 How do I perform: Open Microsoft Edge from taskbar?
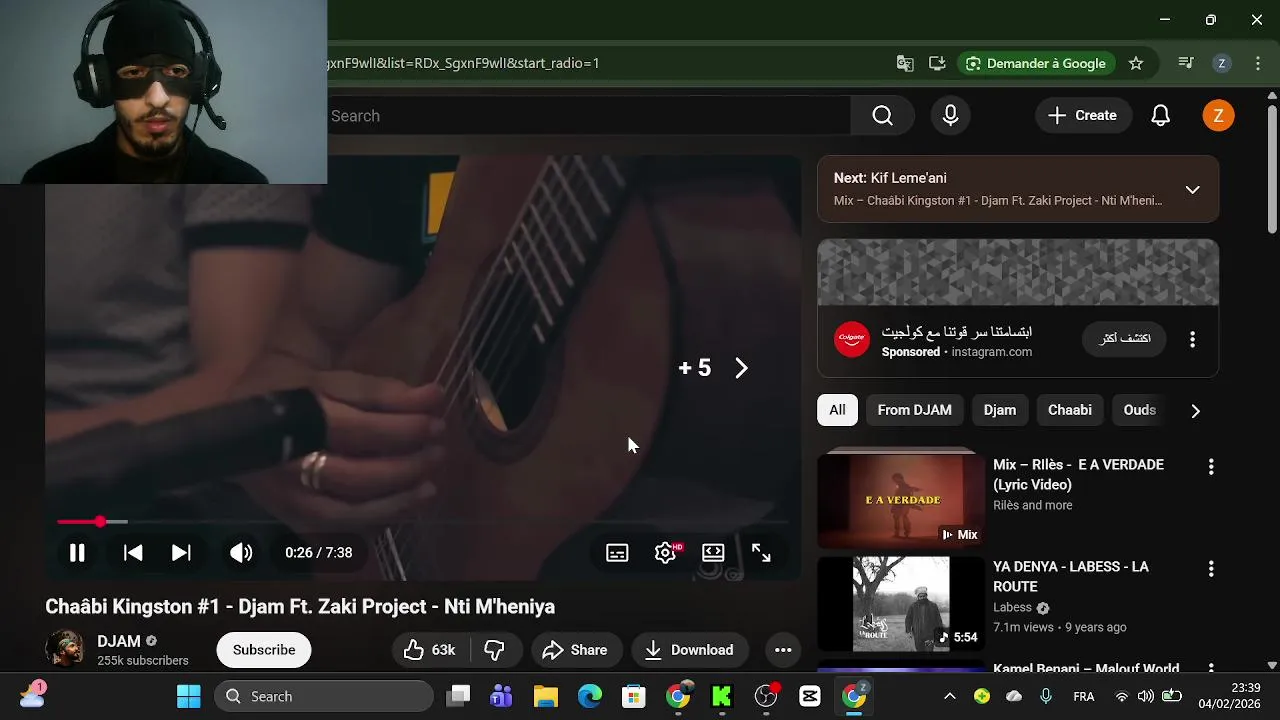click(x=590, y=696)
